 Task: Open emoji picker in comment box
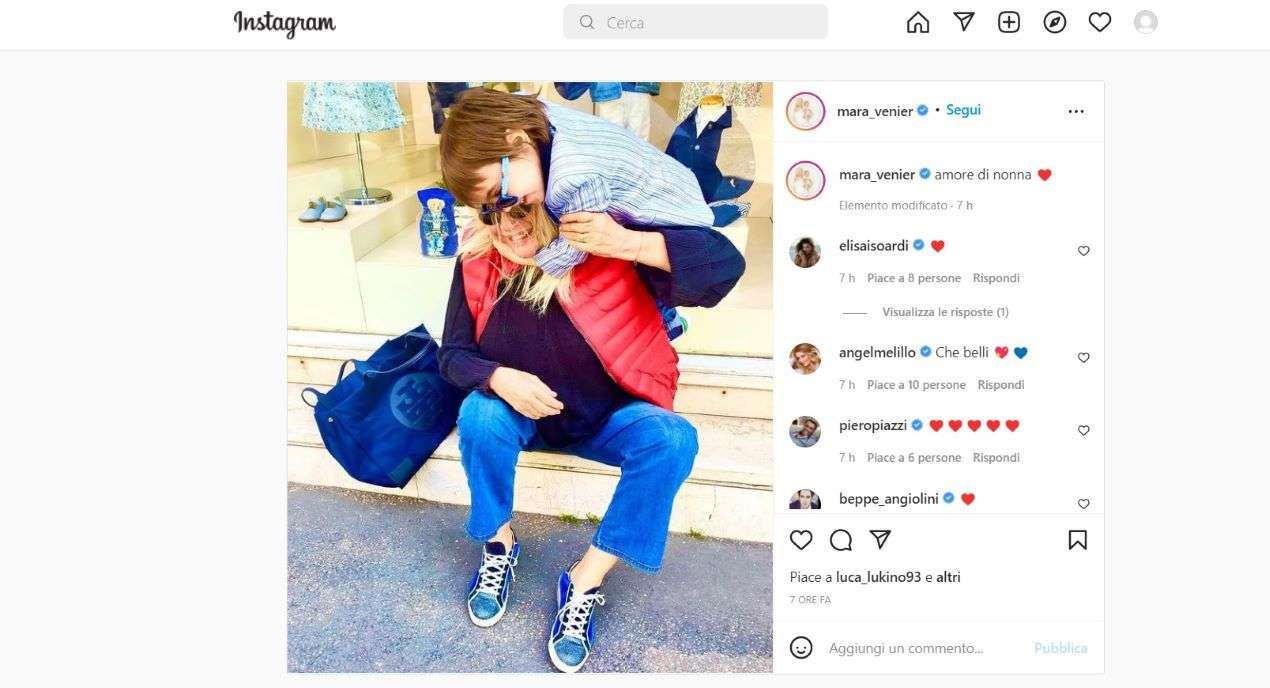(x=801, y=648)
